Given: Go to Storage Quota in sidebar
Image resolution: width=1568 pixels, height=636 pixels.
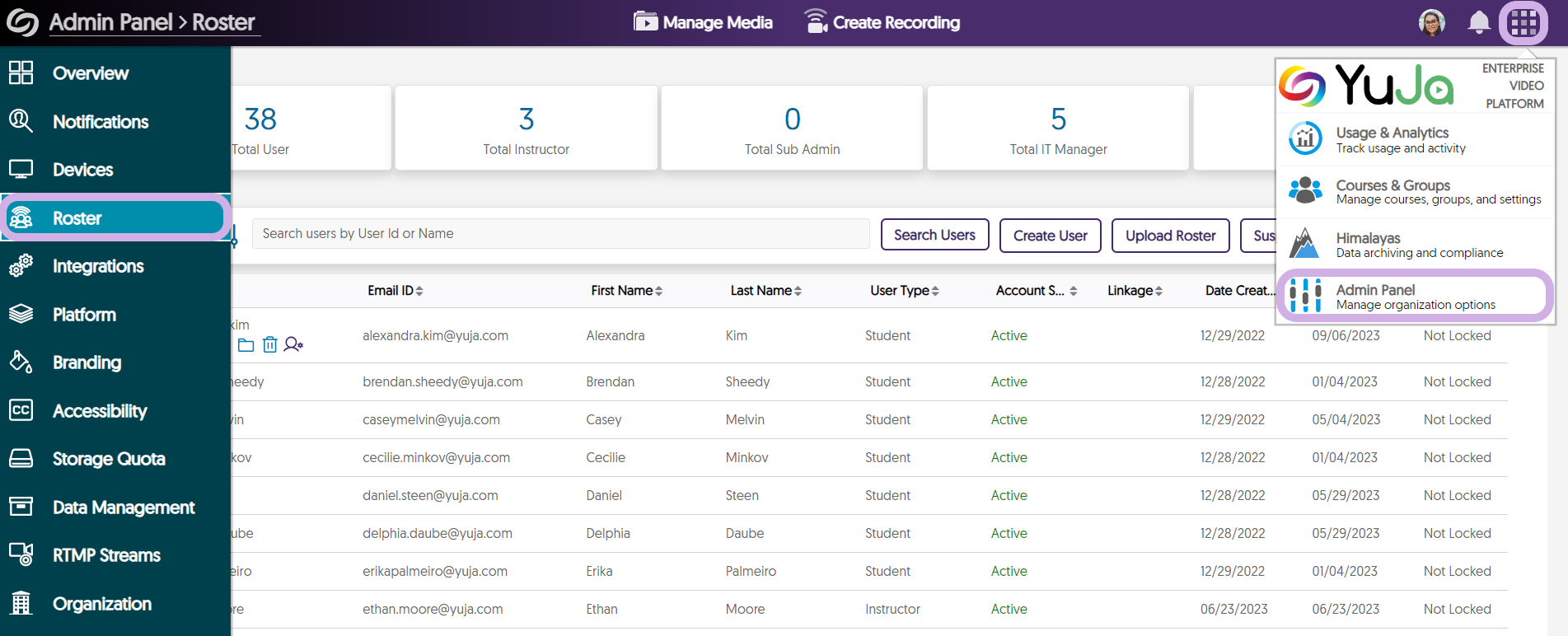Looking at the screenshot, I should pyautogui.click(x=109, y=459).
